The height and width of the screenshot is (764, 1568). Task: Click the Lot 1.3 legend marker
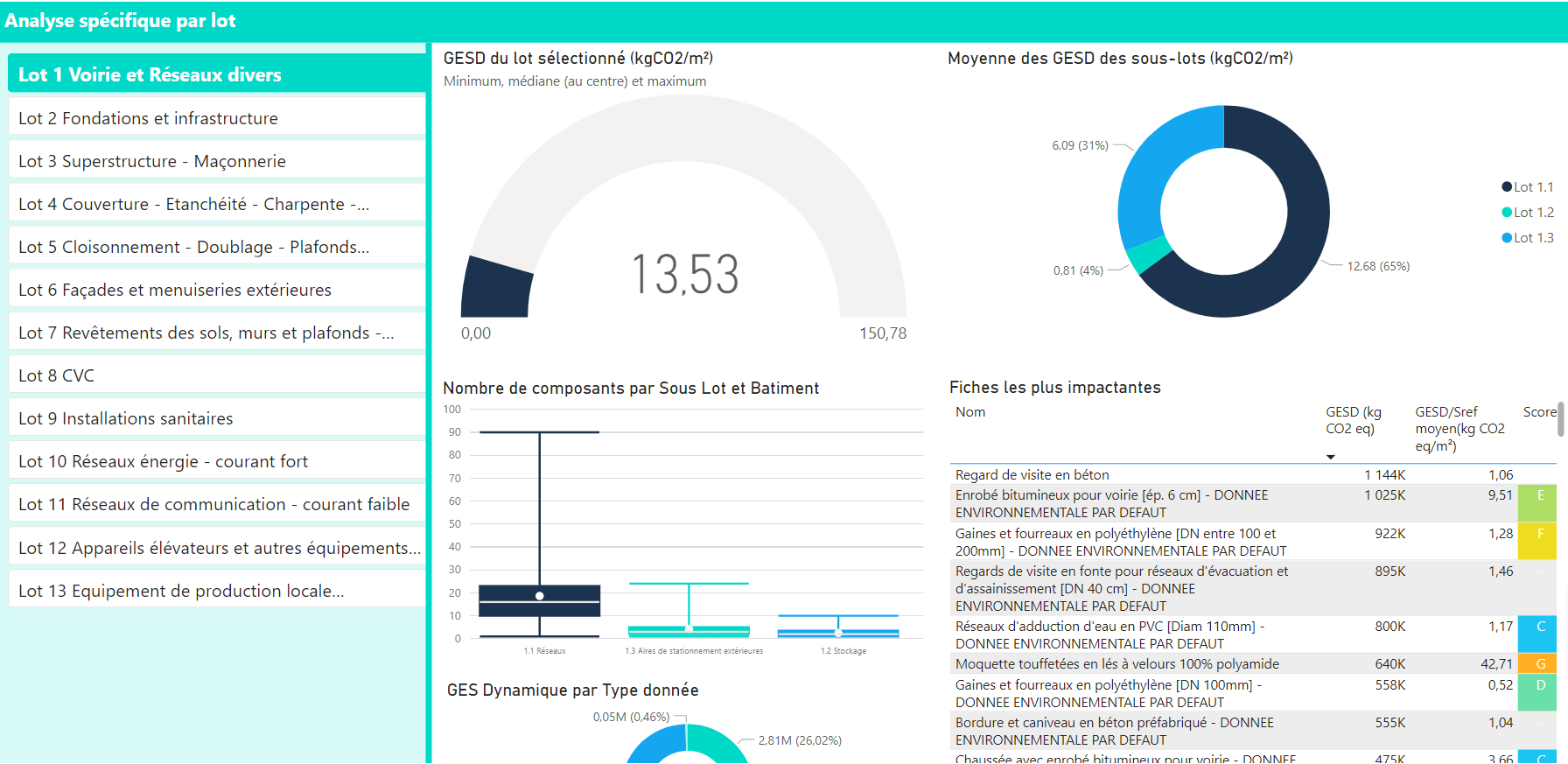click(1507, 237)
